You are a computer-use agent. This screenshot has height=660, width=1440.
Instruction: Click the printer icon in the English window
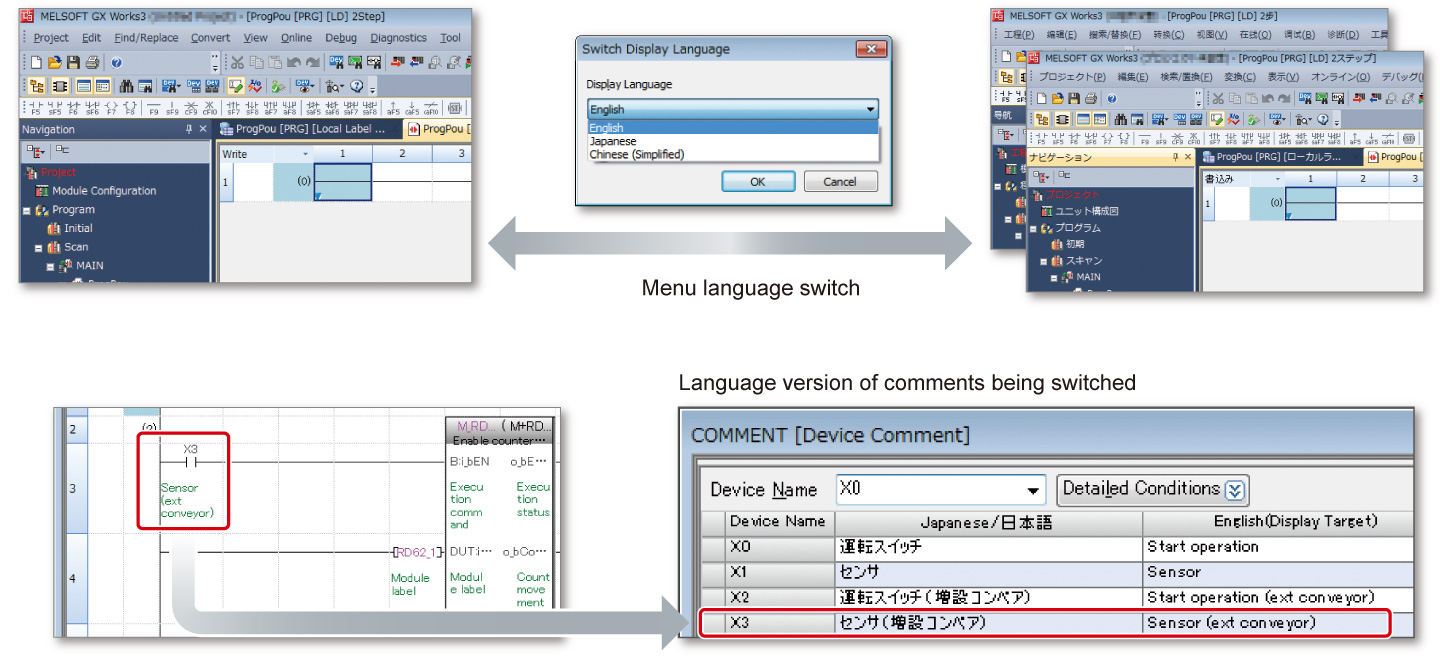tap(92, 62)
